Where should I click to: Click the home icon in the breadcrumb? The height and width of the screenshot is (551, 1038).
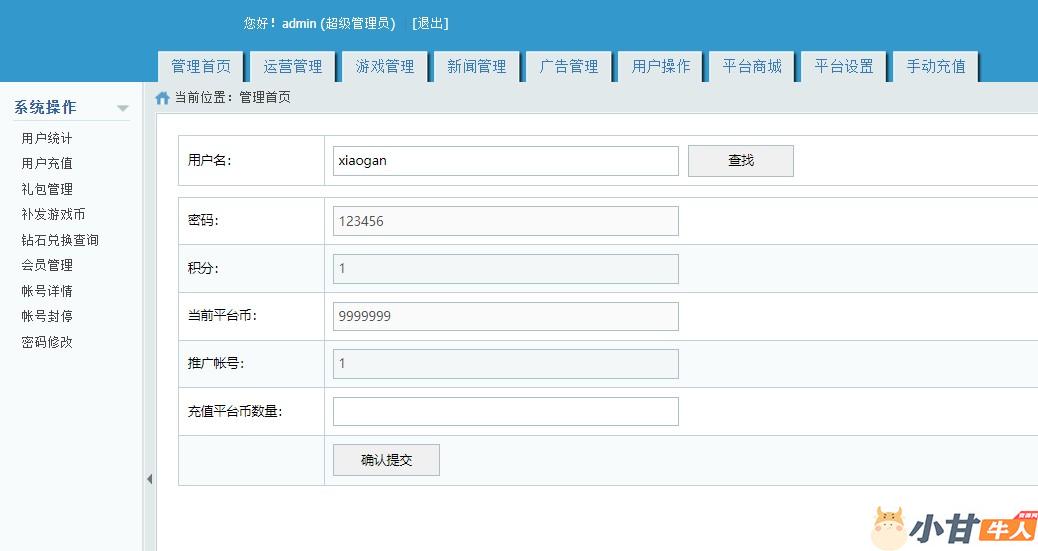(162, 98)
